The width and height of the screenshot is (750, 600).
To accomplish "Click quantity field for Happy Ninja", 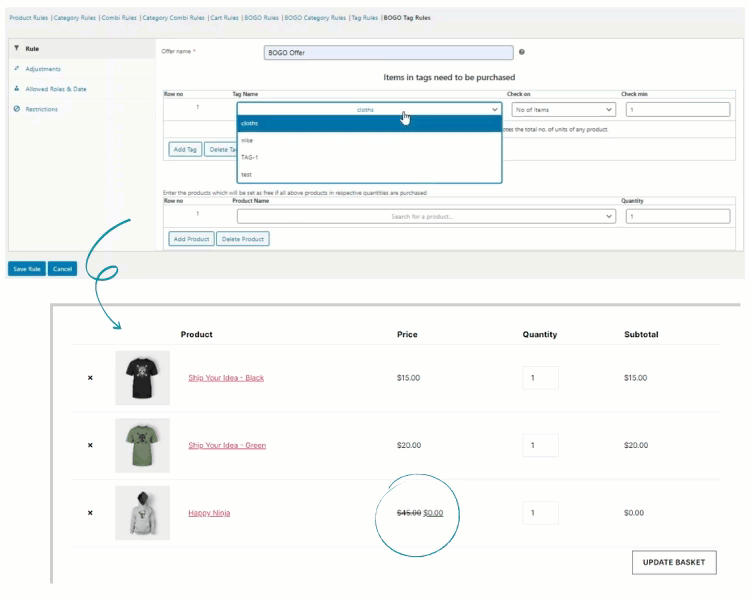I will [540, 513].
